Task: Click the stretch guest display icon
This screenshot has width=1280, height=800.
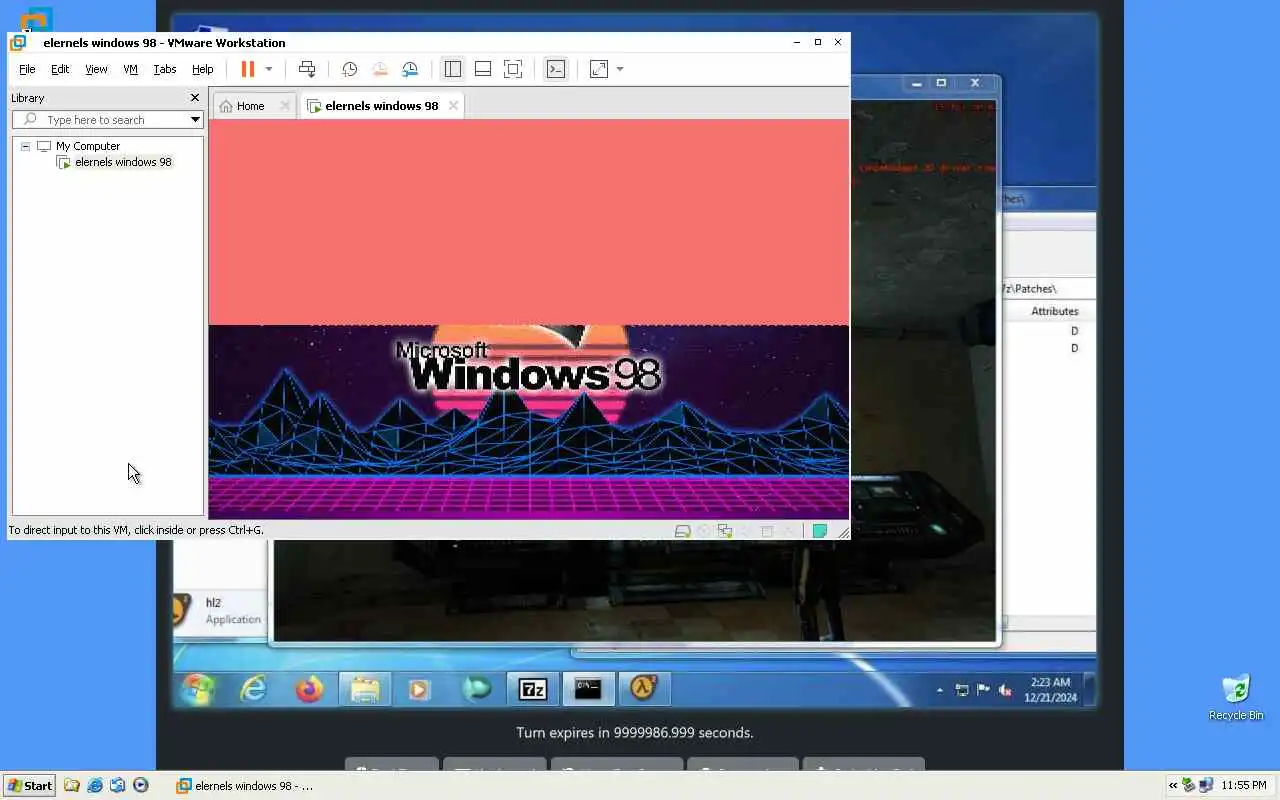Action: (598, 69)
